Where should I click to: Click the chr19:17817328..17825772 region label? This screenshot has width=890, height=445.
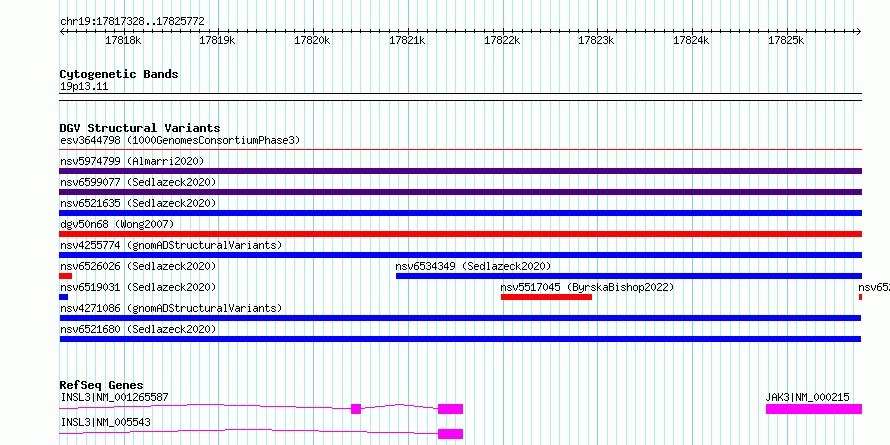(132, 22)
